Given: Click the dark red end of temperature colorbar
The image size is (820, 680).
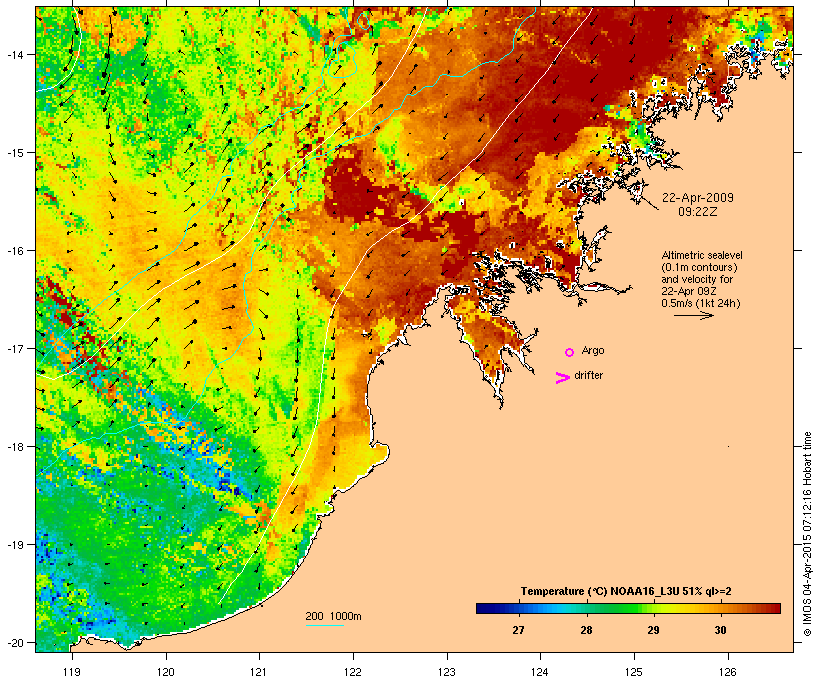Looking at the screenshot, I should tap(777, 608).
